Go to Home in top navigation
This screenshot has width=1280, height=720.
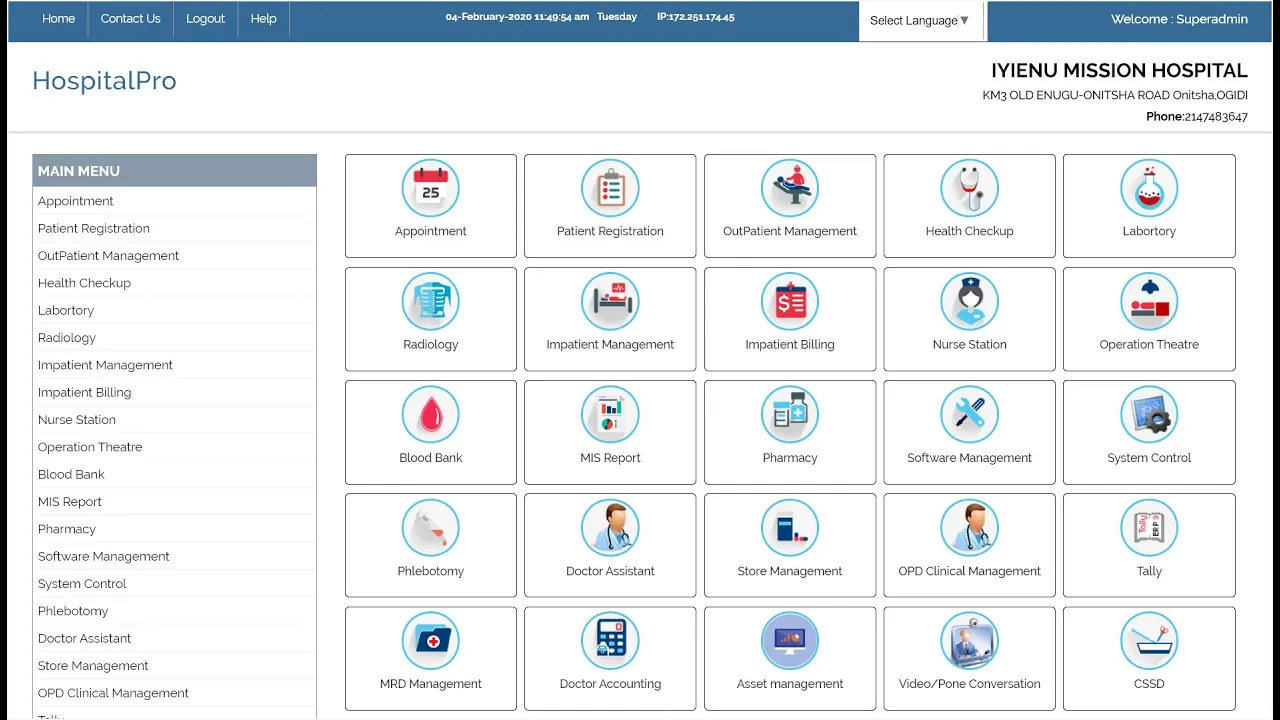pyautogui.click(x=58, y=19)
